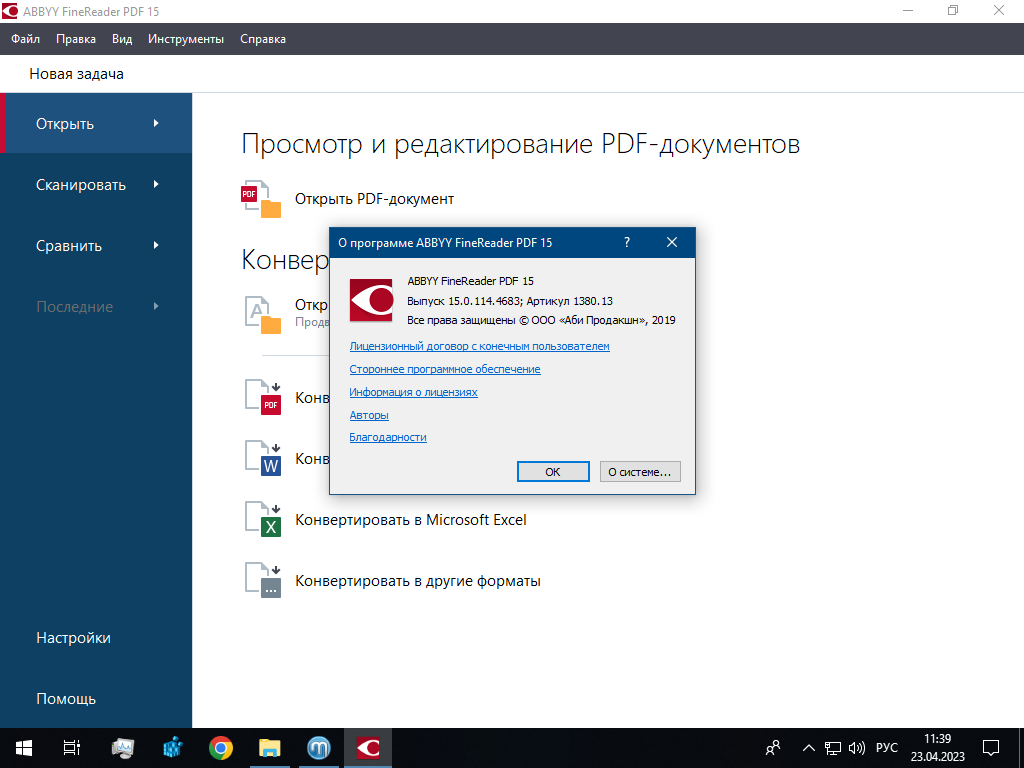Open the blue M app in taskbar
The height and width of the screenshot is (768, 1024).
319,748
